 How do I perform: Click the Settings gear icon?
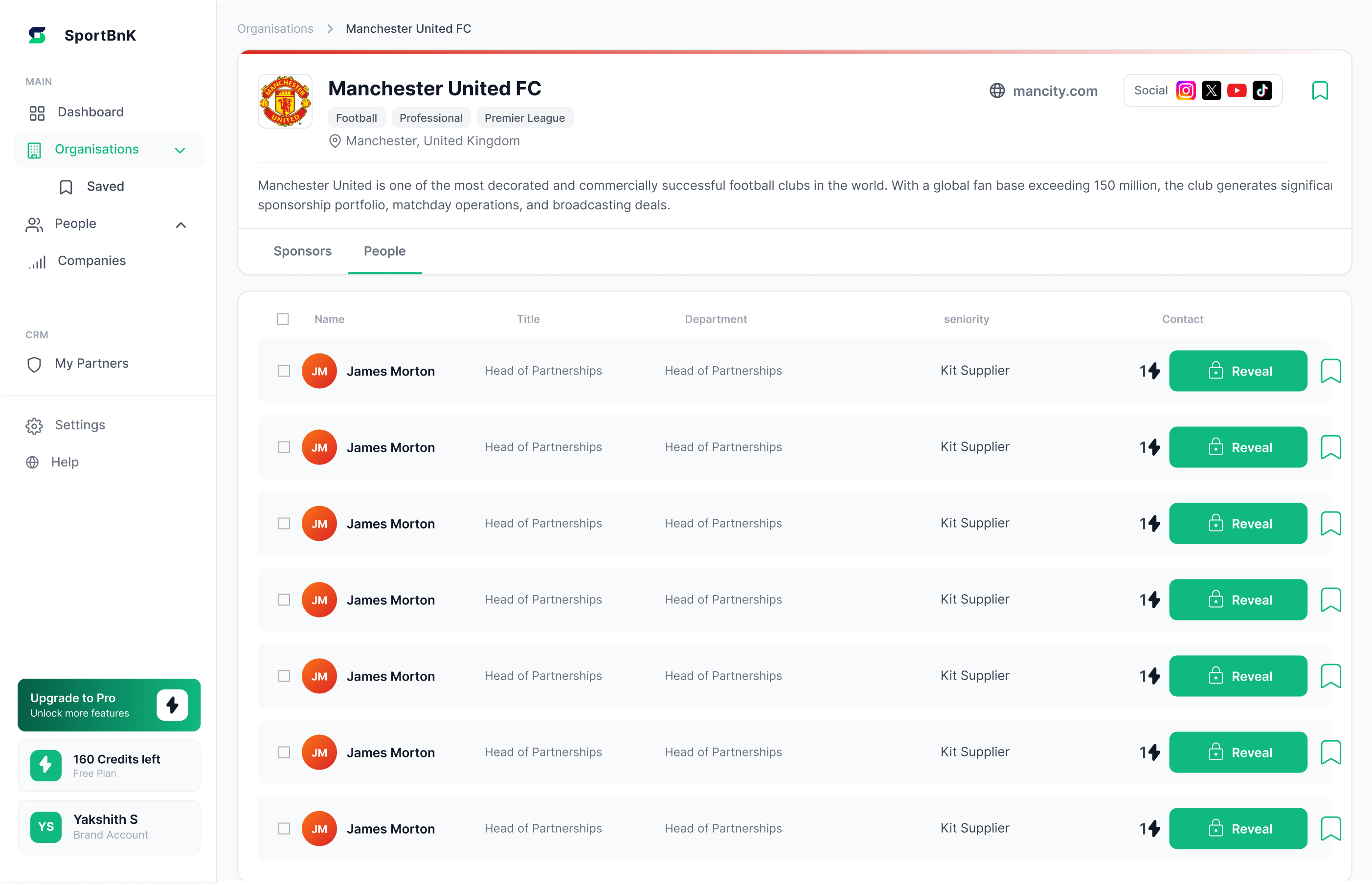pos(34,426)
